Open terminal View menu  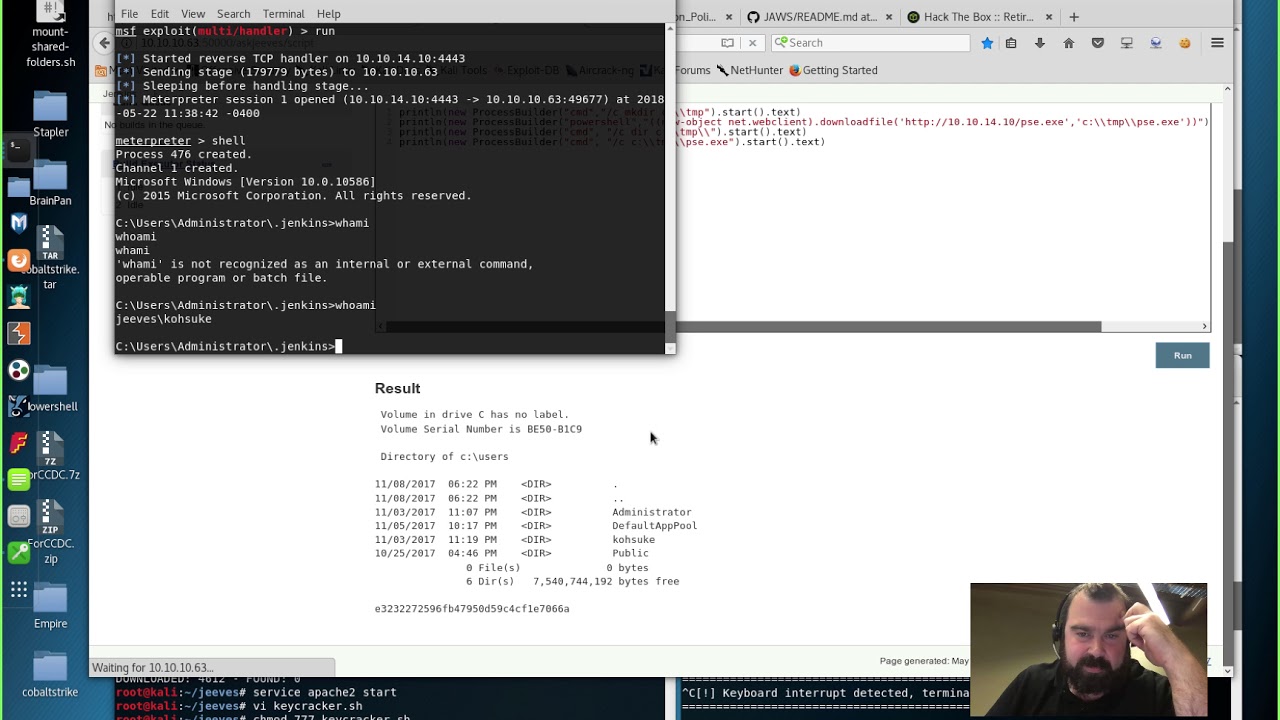click(x=193, y=14)
